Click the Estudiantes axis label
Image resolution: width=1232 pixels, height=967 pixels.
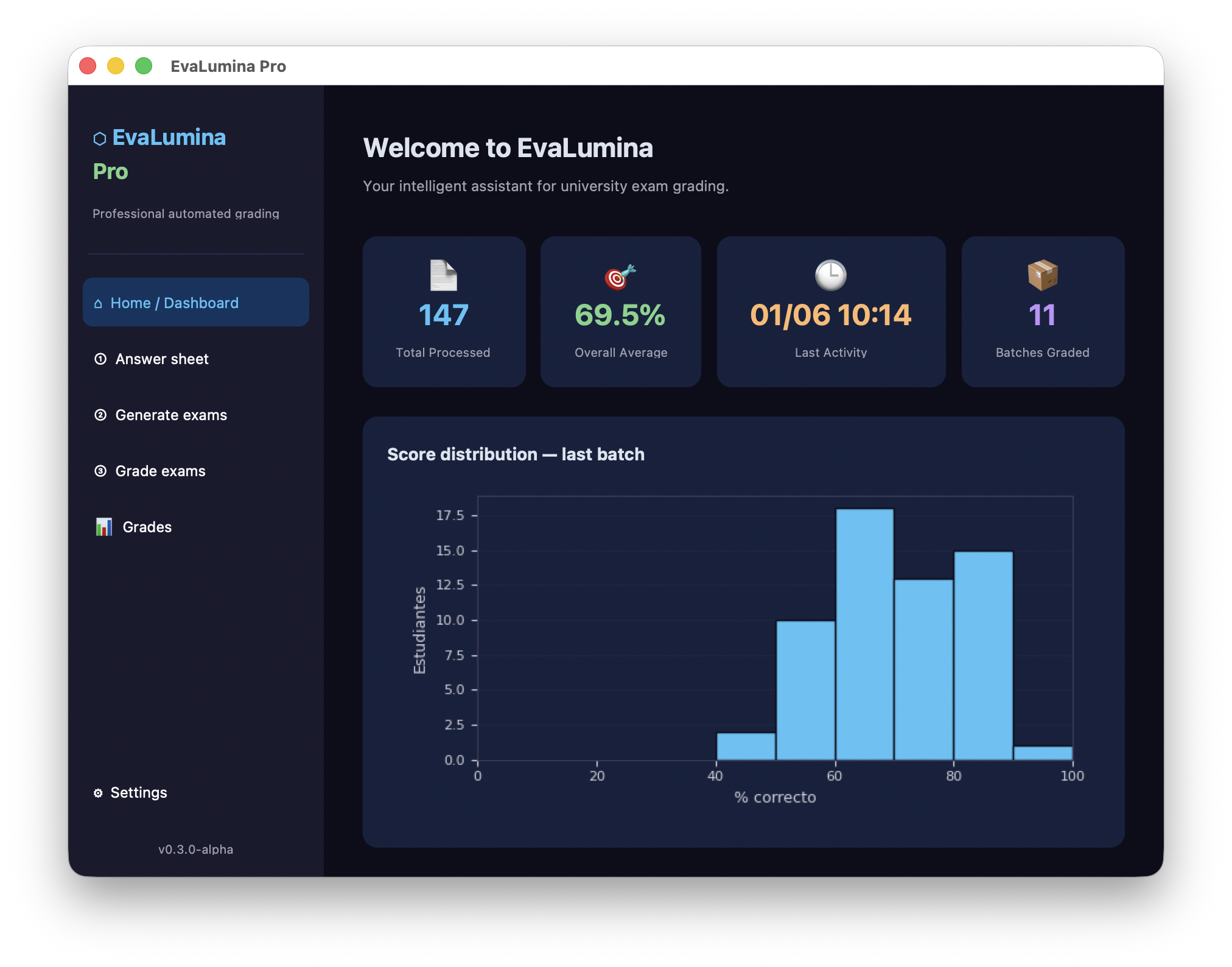coord(419,630)
